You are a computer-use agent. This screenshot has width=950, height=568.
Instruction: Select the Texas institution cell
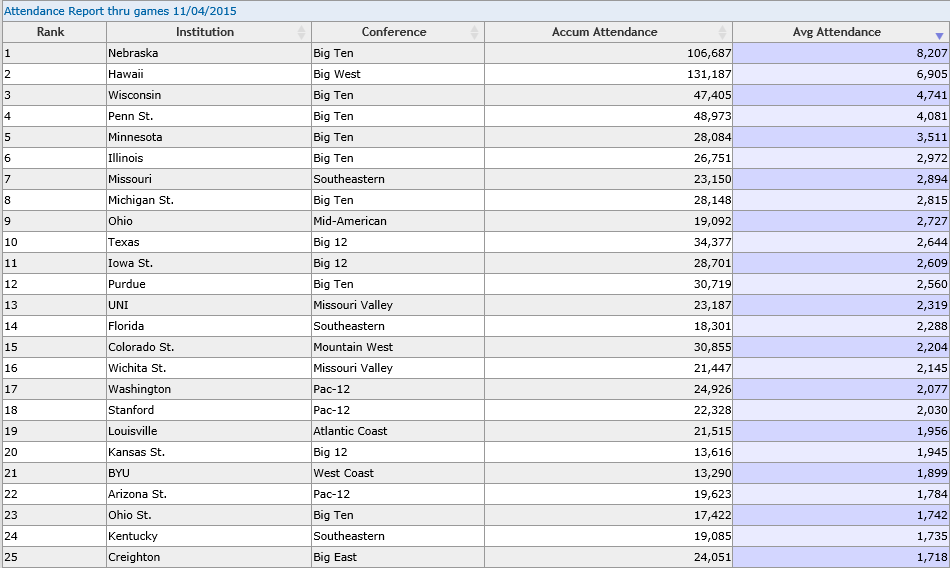[x=209, y=242]
